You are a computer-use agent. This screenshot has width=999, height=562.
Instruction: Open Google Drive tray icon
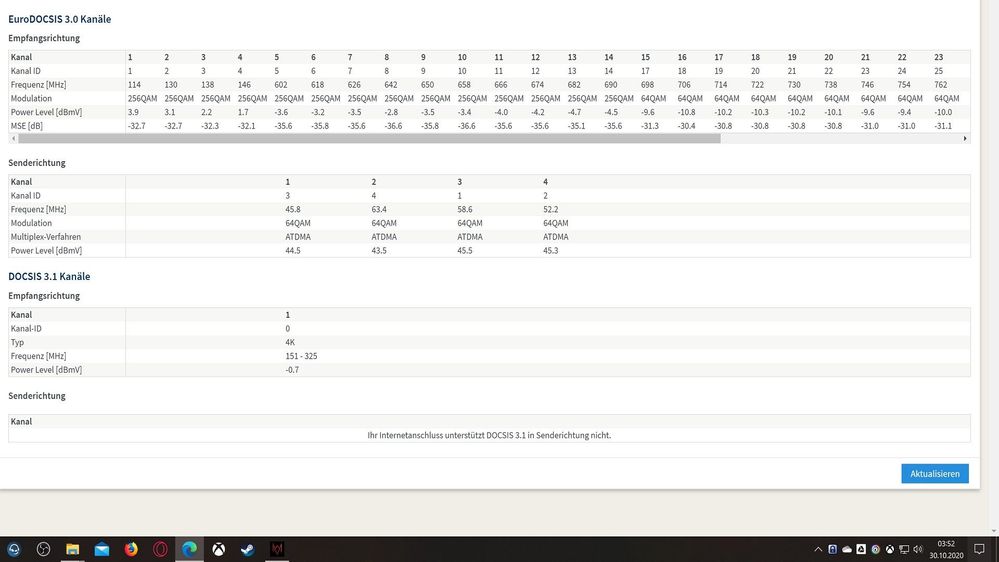[861, 549]
